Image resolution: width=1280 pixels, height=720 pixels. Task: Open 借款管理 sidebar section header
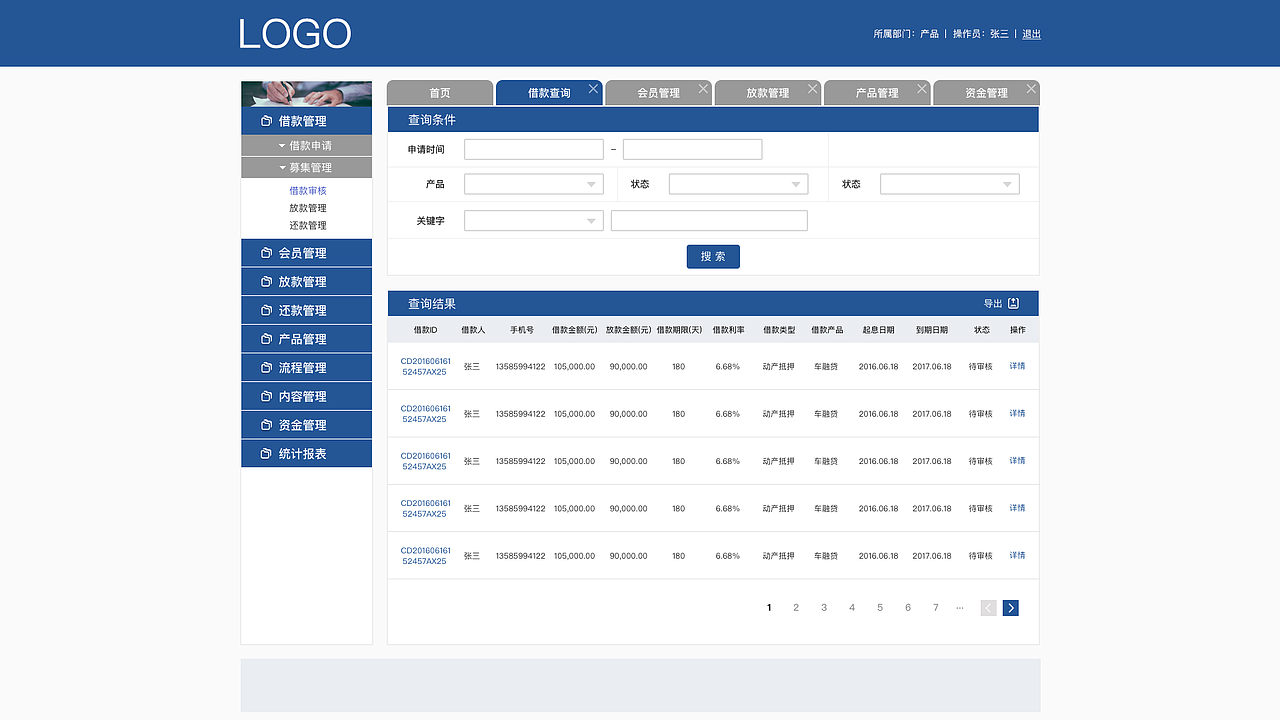[x=306, y=121]
